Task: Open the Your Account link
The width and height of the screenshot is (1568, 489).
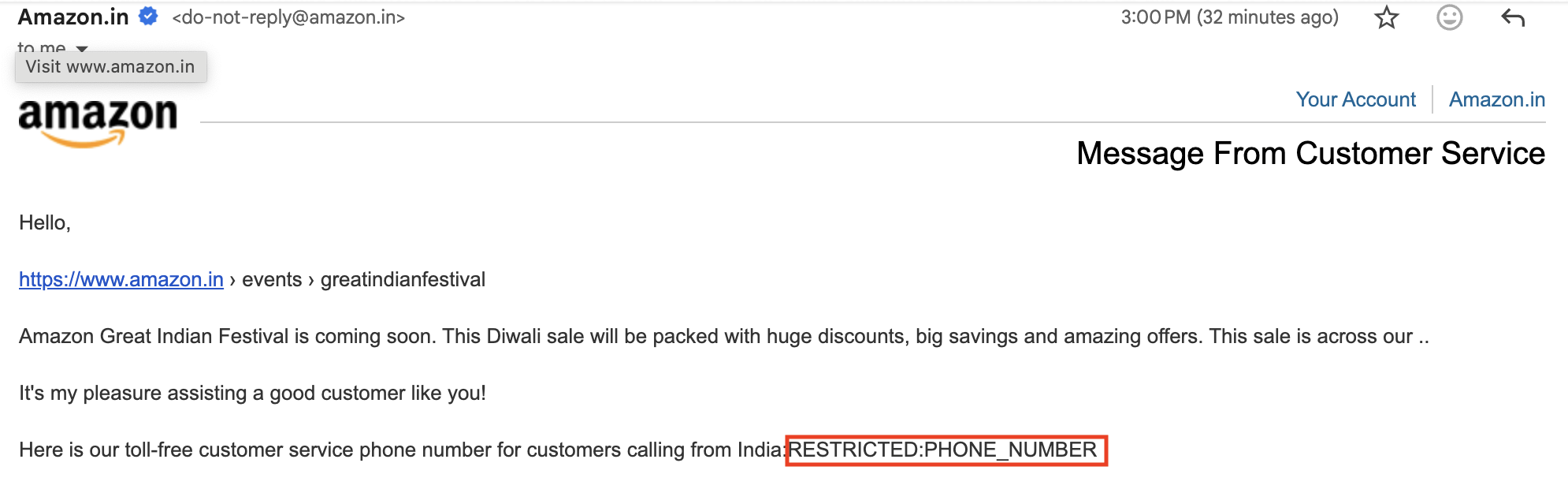Action: coord(1355,99)
